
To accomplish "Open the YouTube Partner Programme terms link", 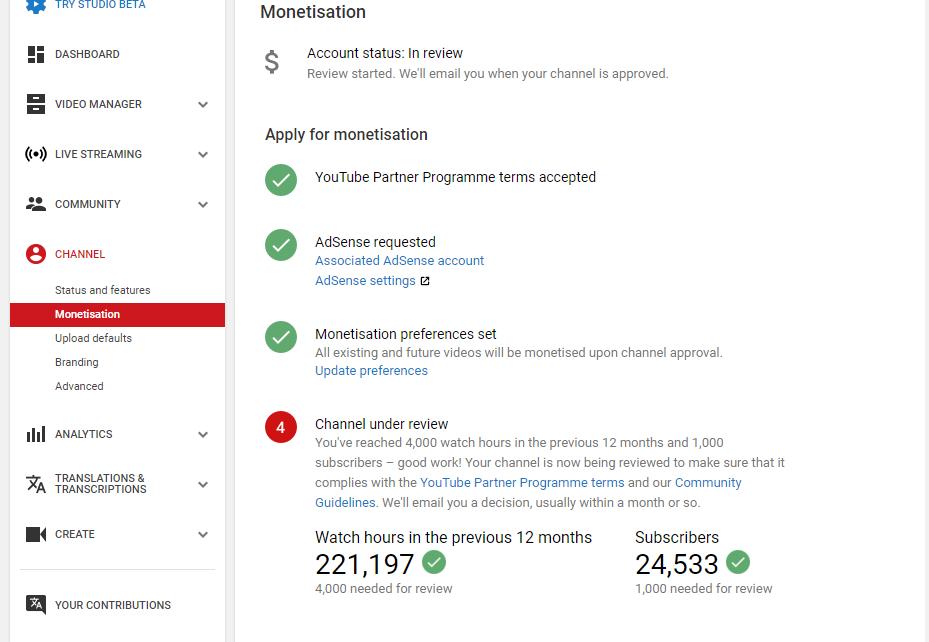I will click(522, 483).
